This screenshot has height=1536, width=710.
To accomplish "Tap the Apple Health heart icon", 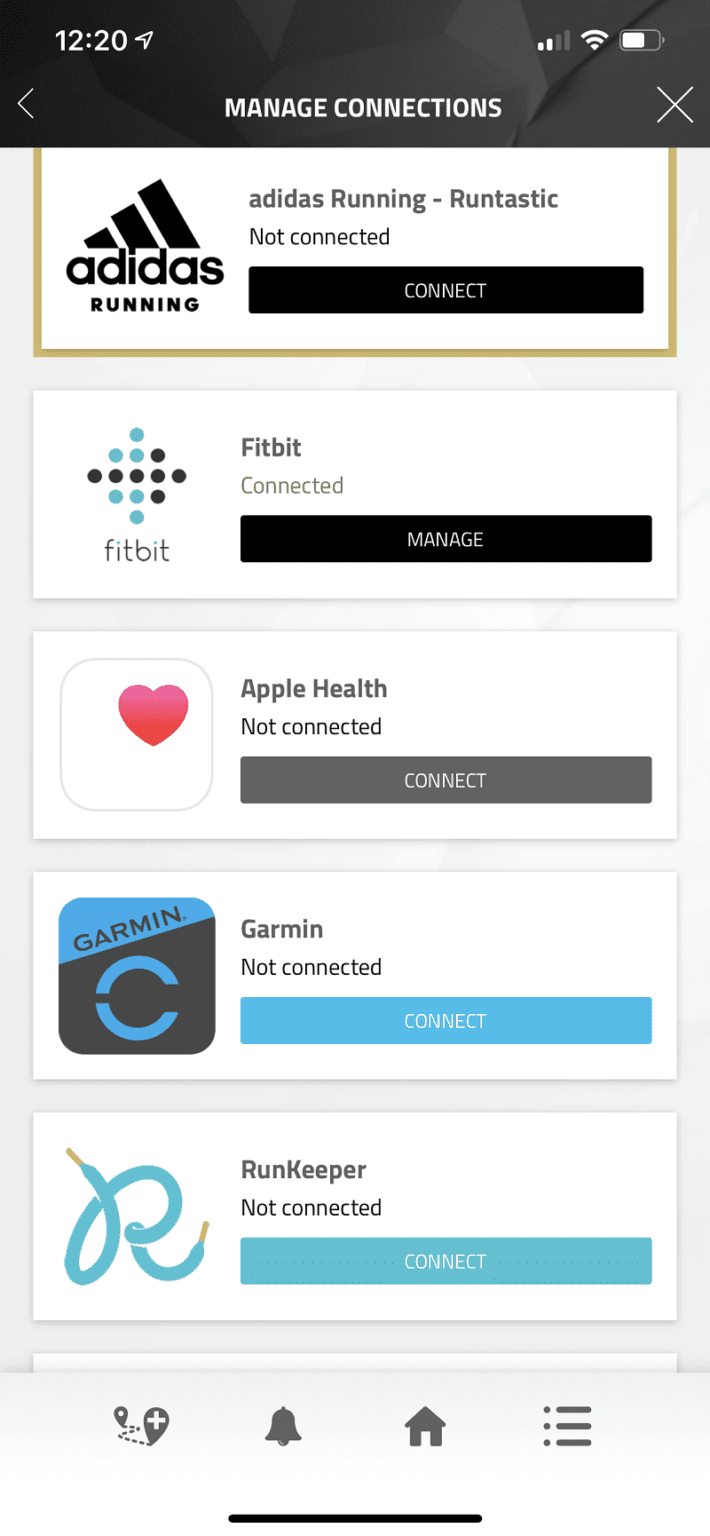I will click(x=153, y=714).
